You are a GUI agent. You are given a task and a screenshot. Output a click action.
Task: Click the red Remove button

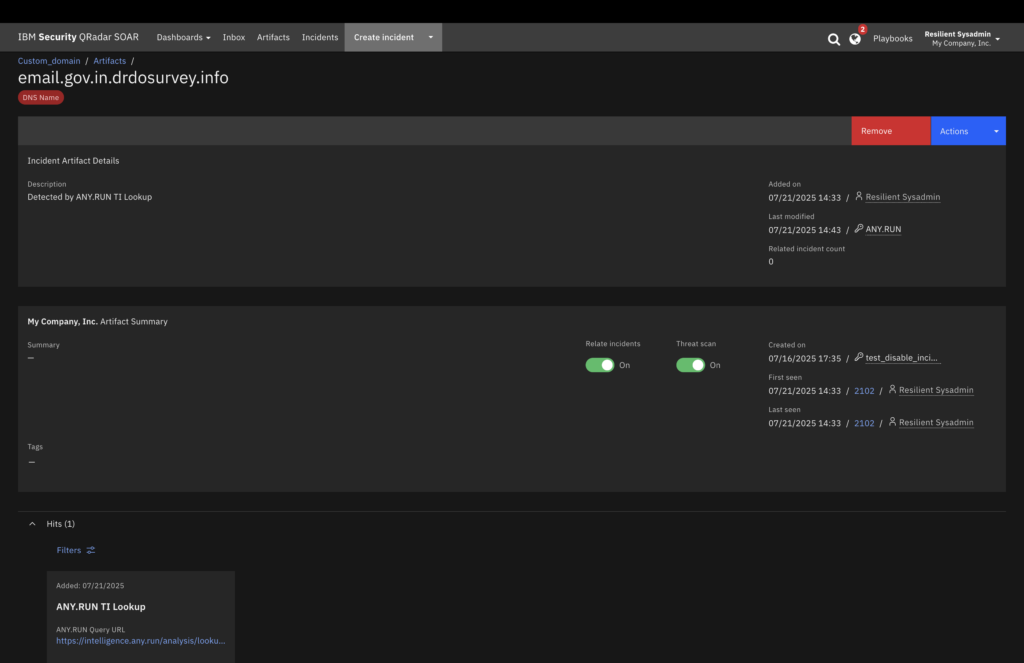click(x=890, y=131)
